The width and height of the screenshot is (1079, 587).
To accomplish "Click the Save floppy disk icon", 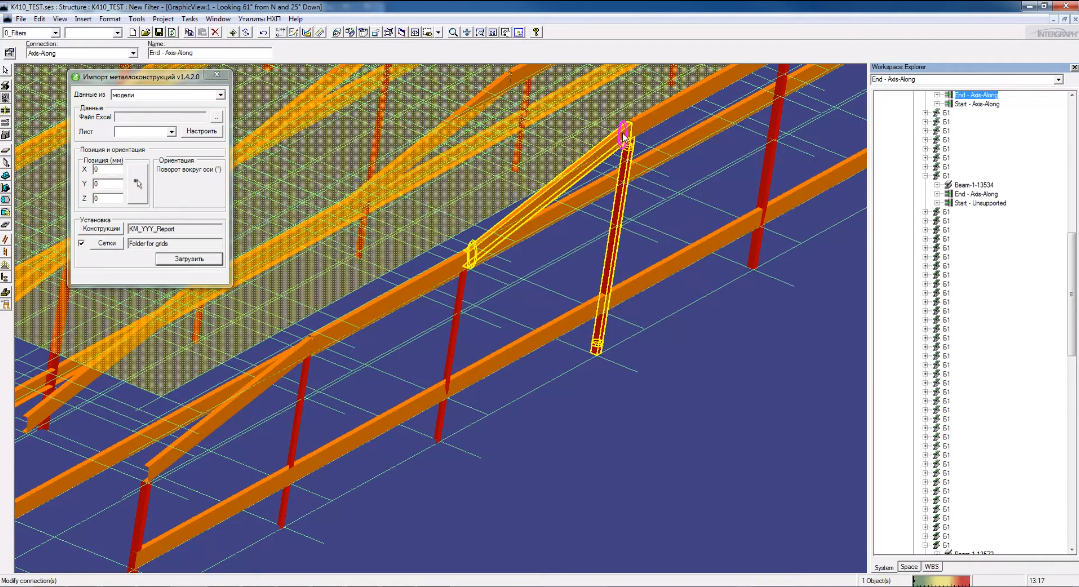I will click(159, 32).
